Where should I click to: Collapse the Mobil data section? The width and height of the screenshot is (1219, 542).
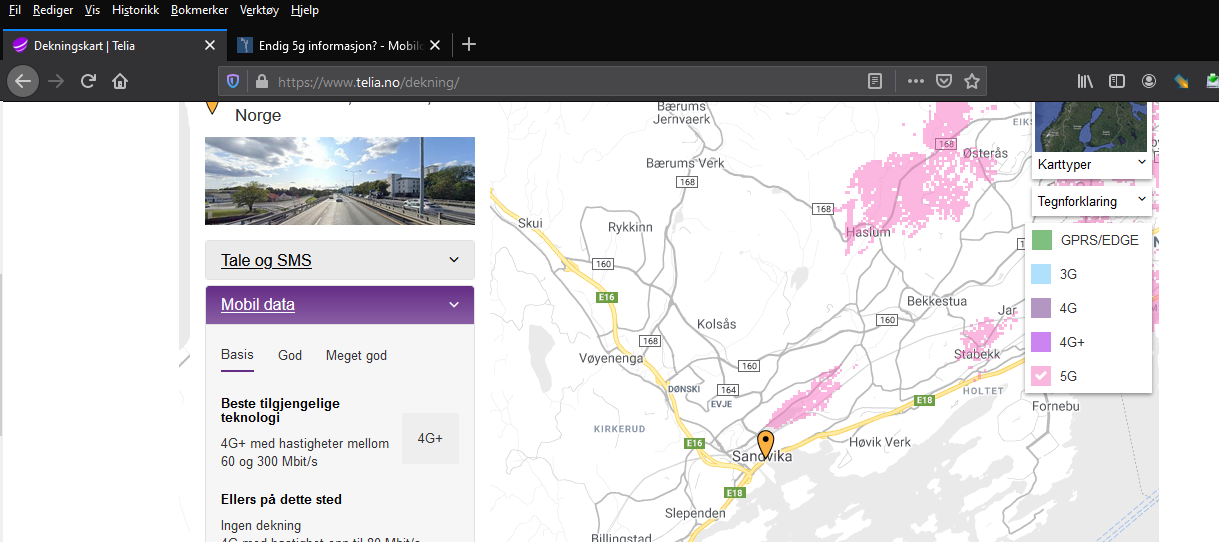click(340, 305)
